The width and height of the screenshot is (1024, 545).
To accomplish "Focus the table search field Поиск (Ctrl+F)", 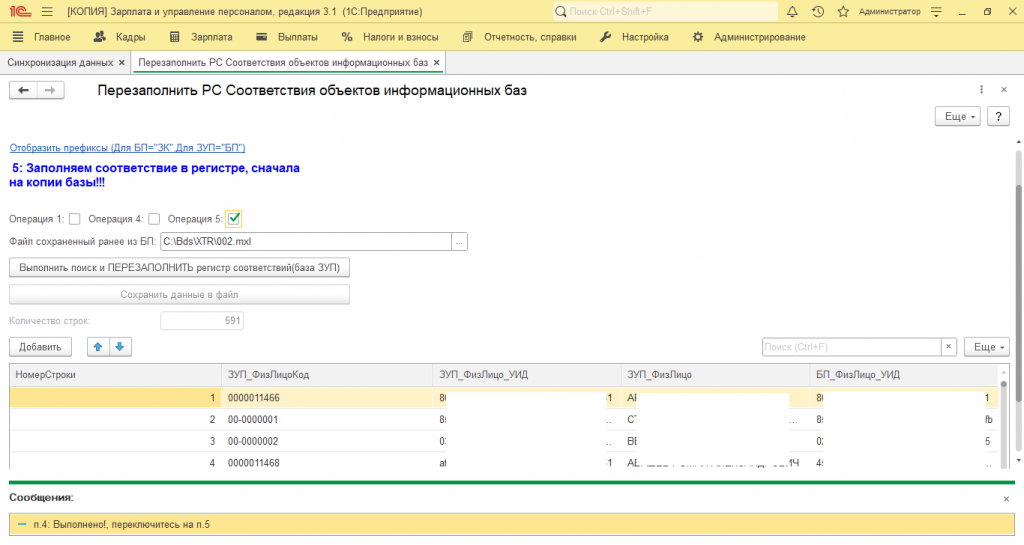I will coord(851,347).
